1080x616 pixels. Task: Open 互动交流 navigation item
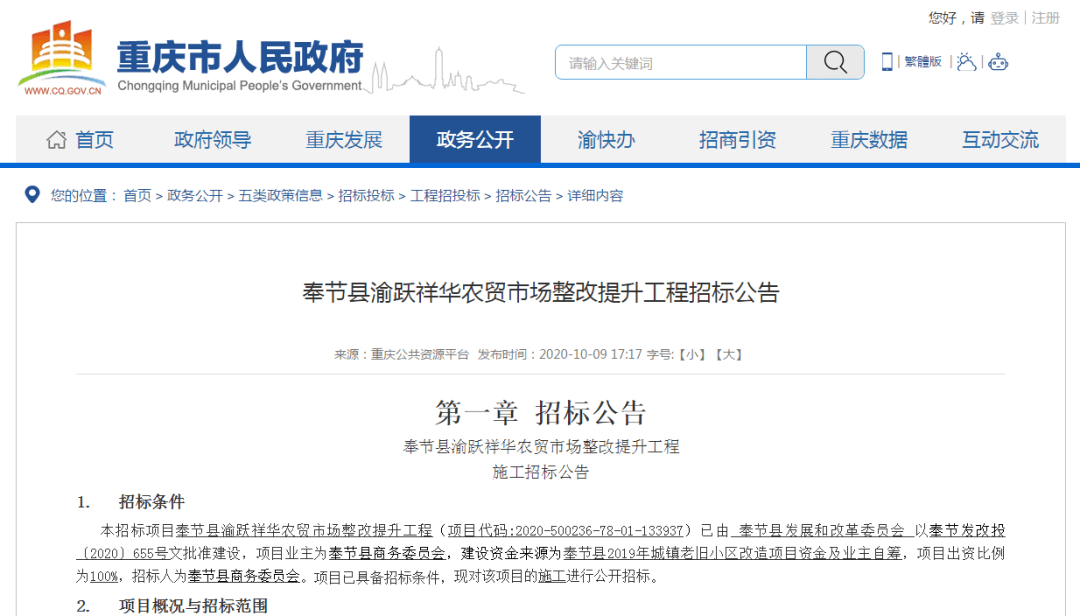tap(1000, 140)
